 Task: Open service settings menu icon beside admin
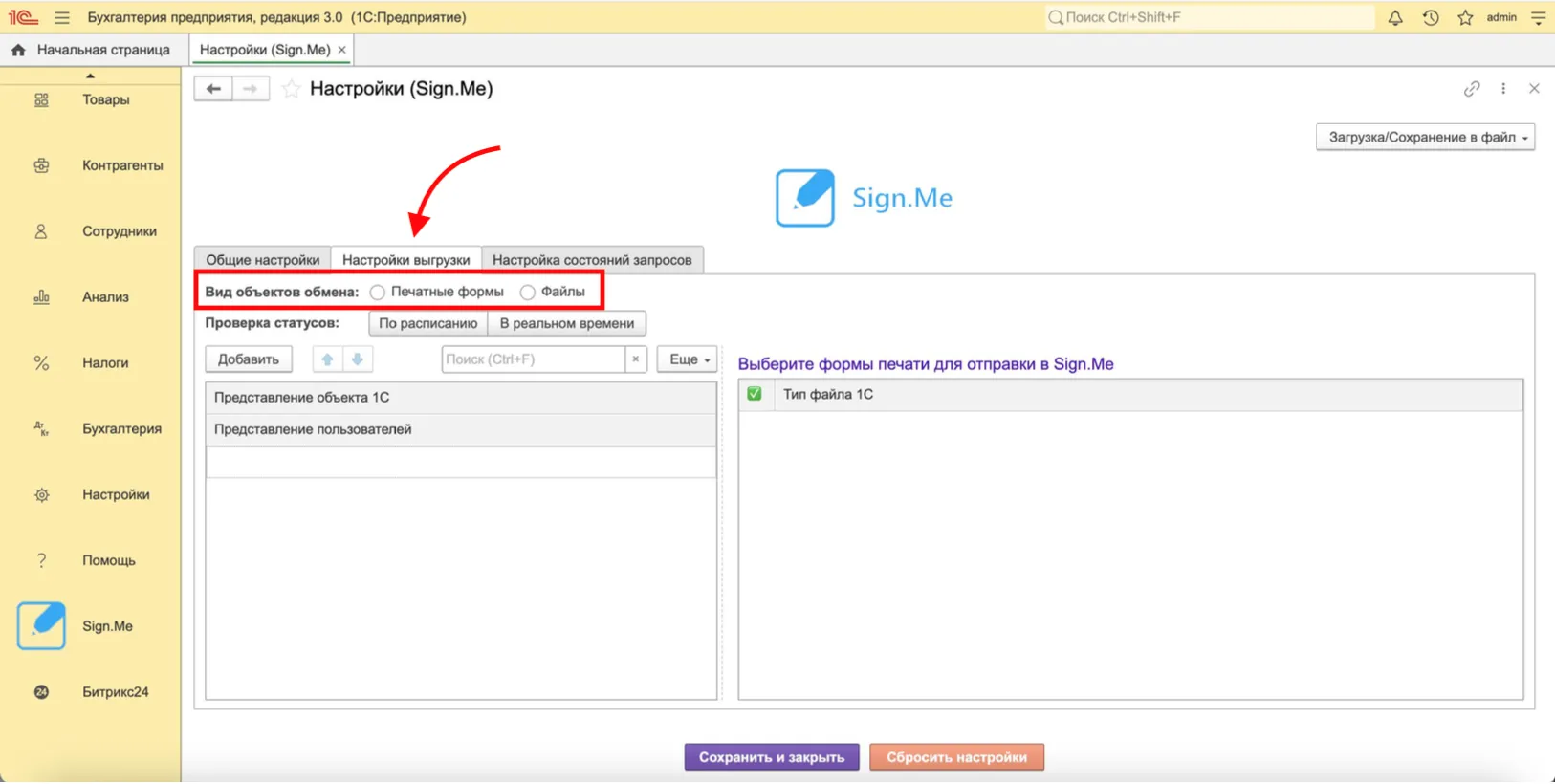[x=1538, y=17]
